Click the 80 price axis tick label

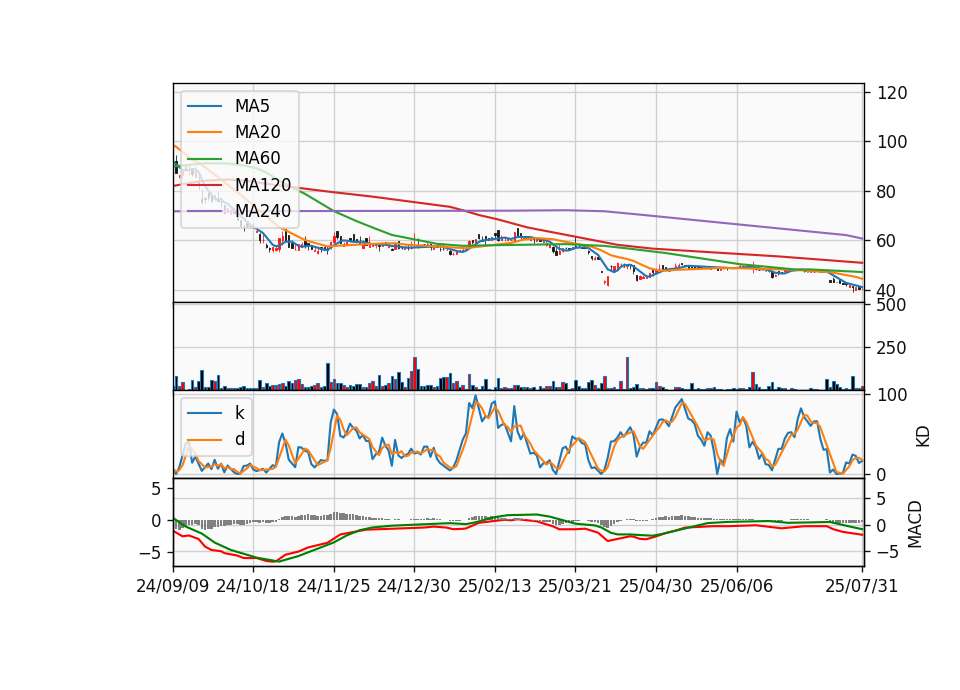click(x=886, y=192)
